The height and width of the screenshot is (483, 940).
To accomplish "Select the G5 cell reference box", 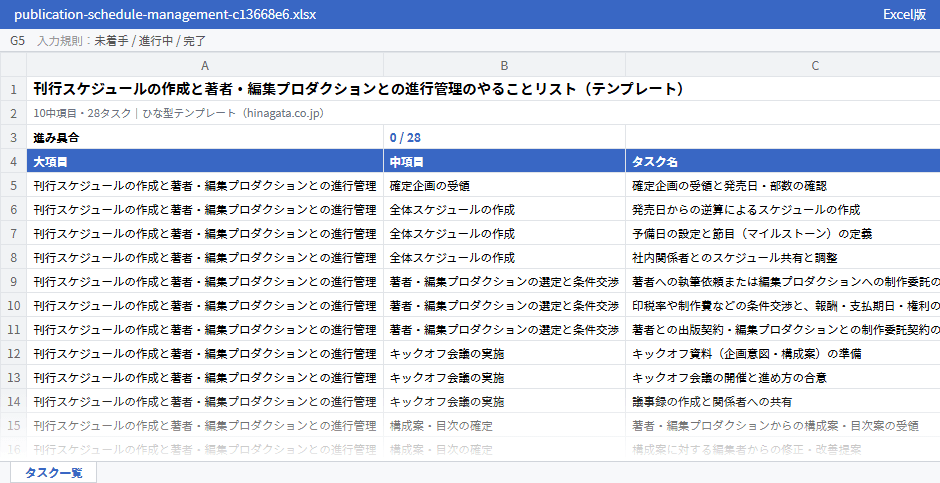I will [17, 41].
